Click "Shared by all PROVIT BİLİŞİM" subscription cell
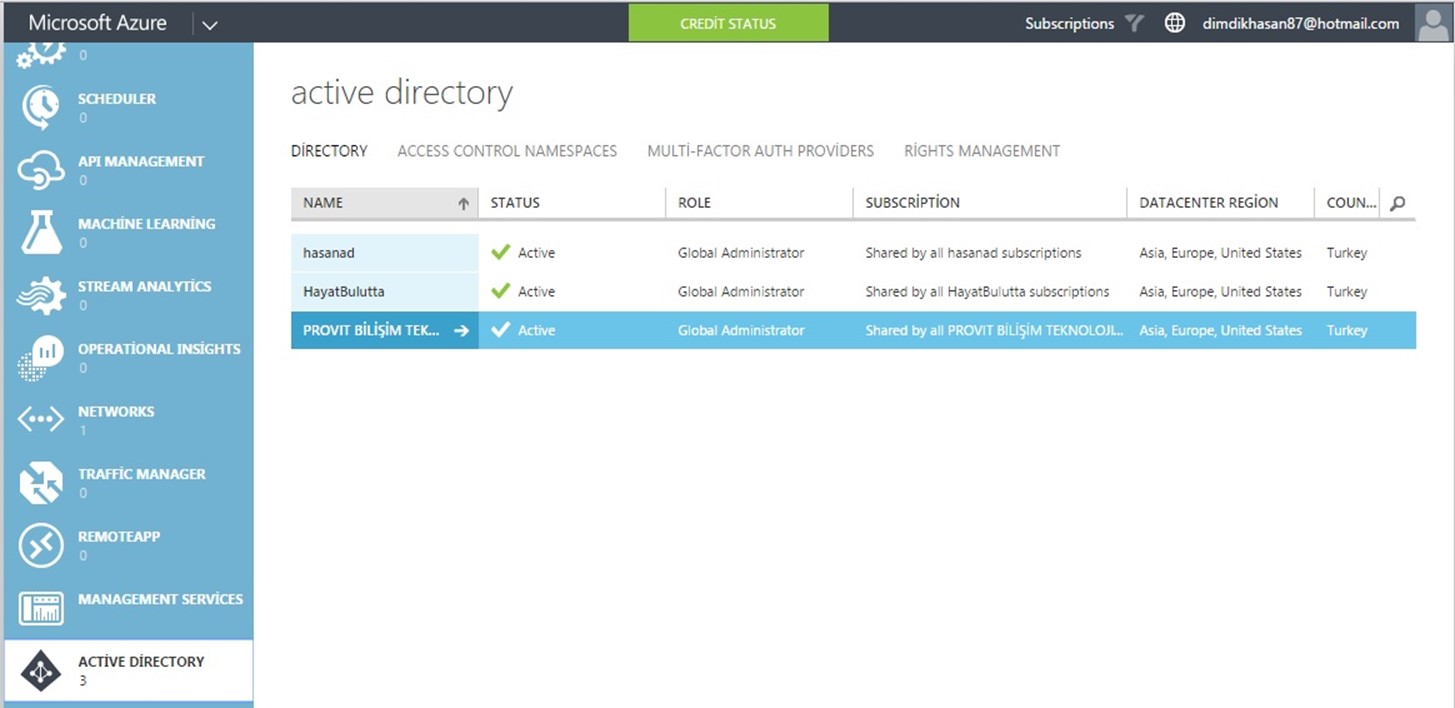The width and height of the screenshot is (1455, 708). click(994, 330)
